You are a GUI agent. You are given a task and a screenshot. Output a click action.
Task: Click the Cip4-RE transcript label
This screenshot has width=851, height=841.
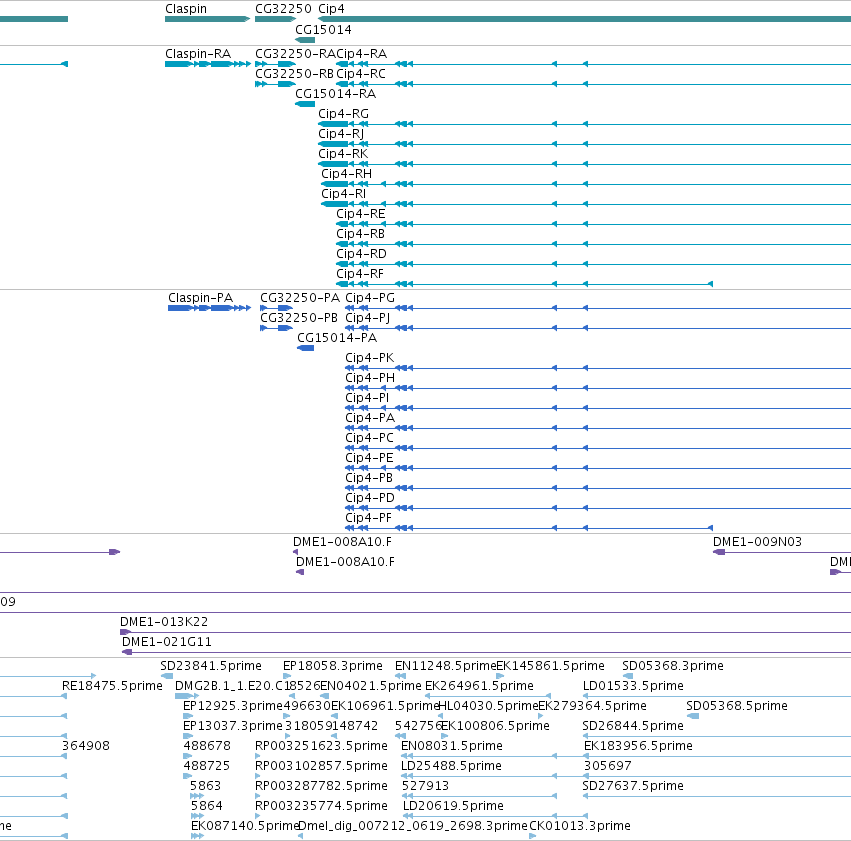pyautogui.click(x=360, y=214)
